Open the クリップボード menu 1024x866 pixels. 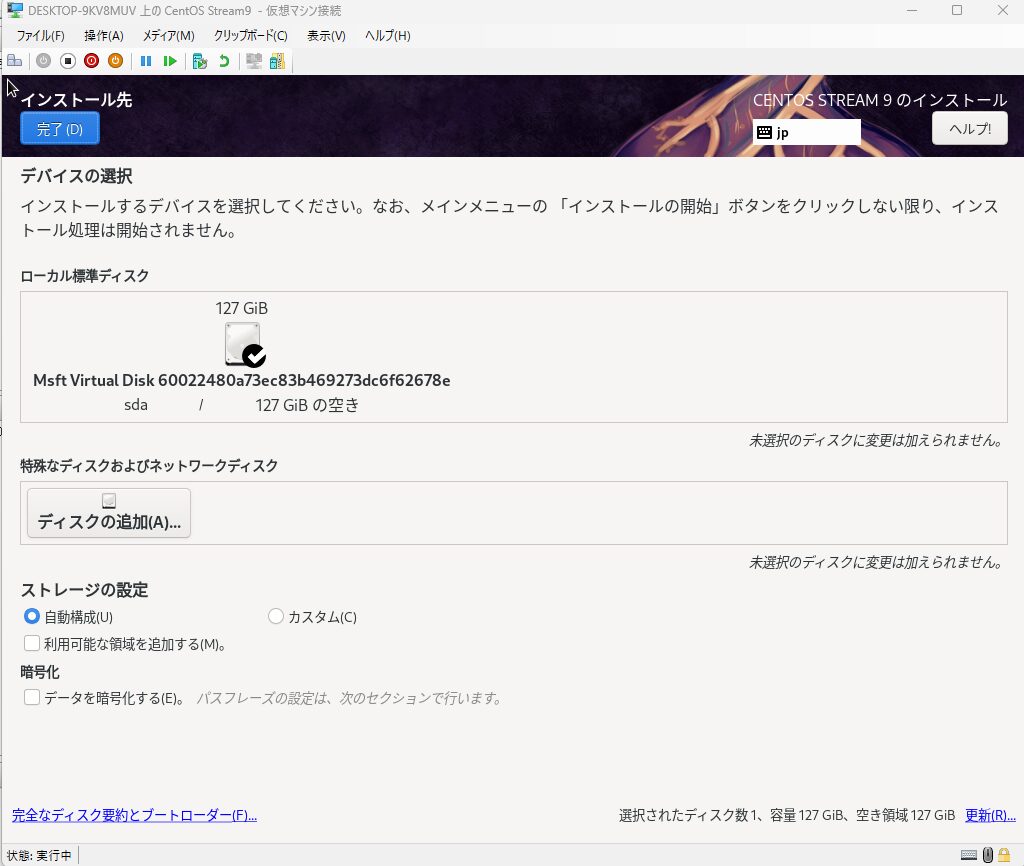[250, 36]
